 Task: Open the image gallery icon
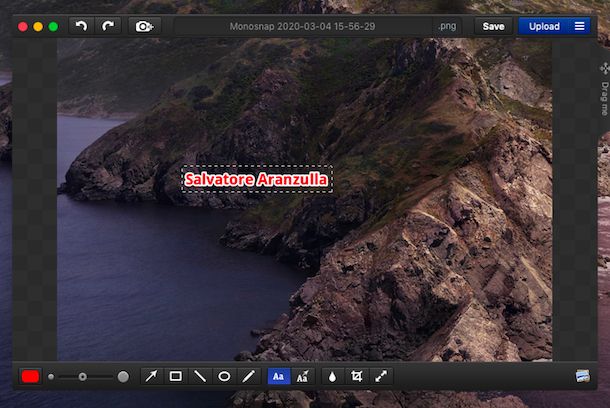tap(582, 376)
